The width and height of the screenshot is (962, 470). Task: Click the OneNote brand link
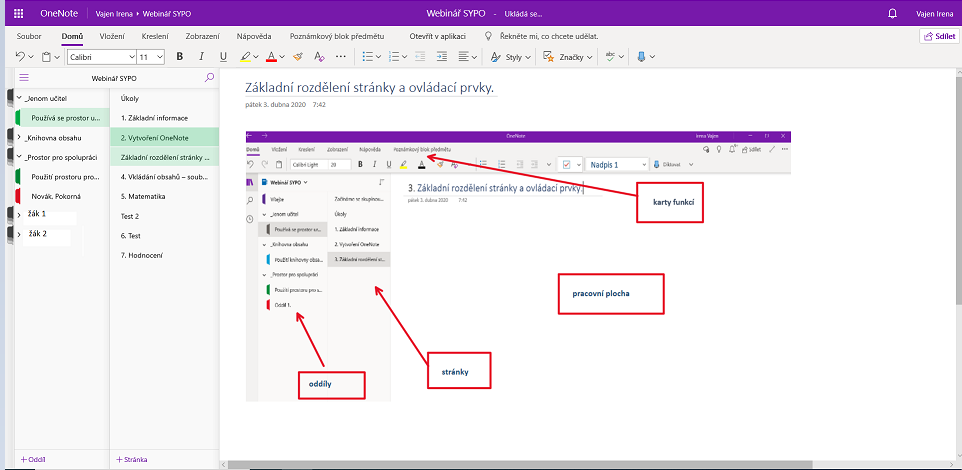(x=58, y=13)
